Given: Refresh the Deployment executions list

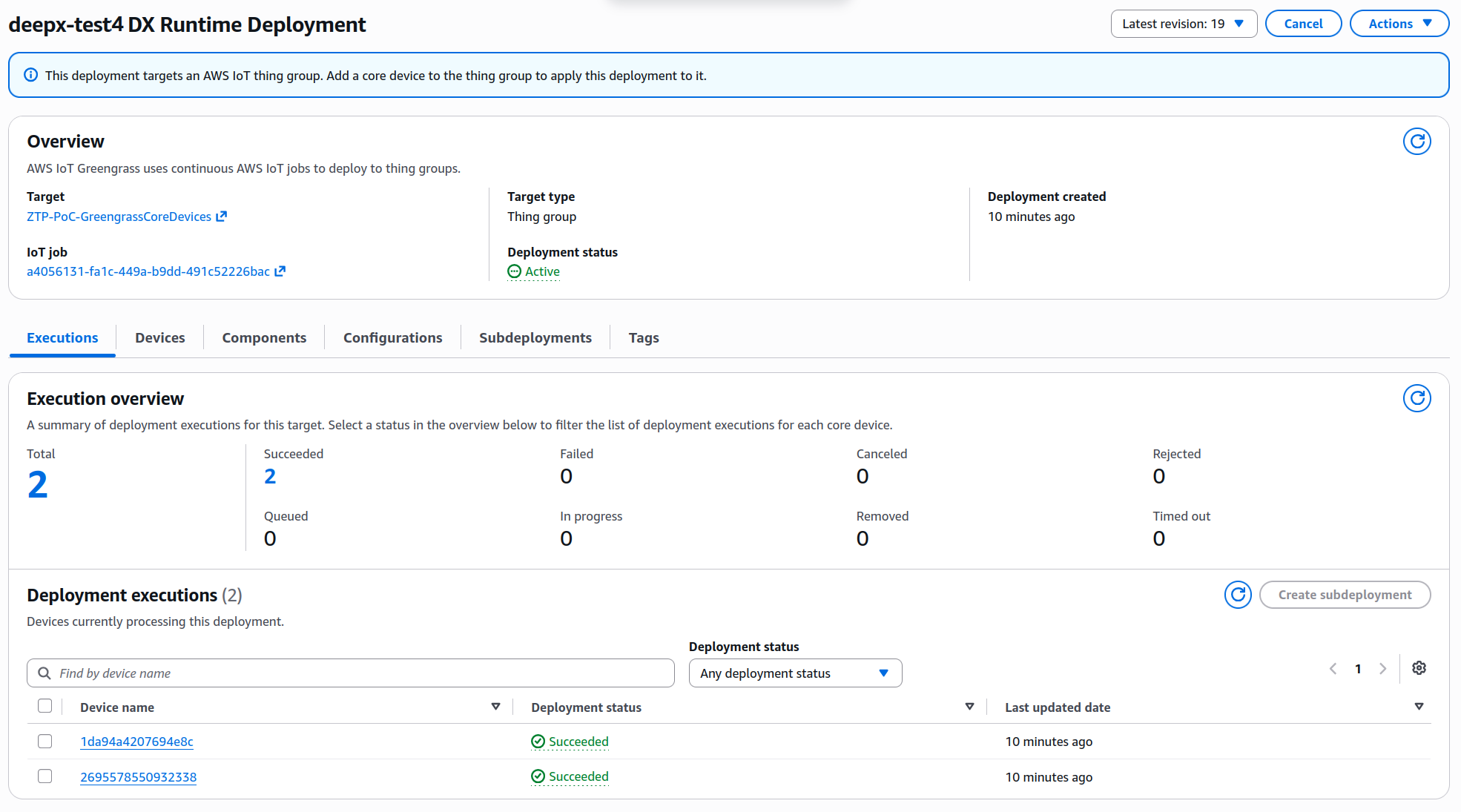Looking at the screenshot, I should (1238, 595).
